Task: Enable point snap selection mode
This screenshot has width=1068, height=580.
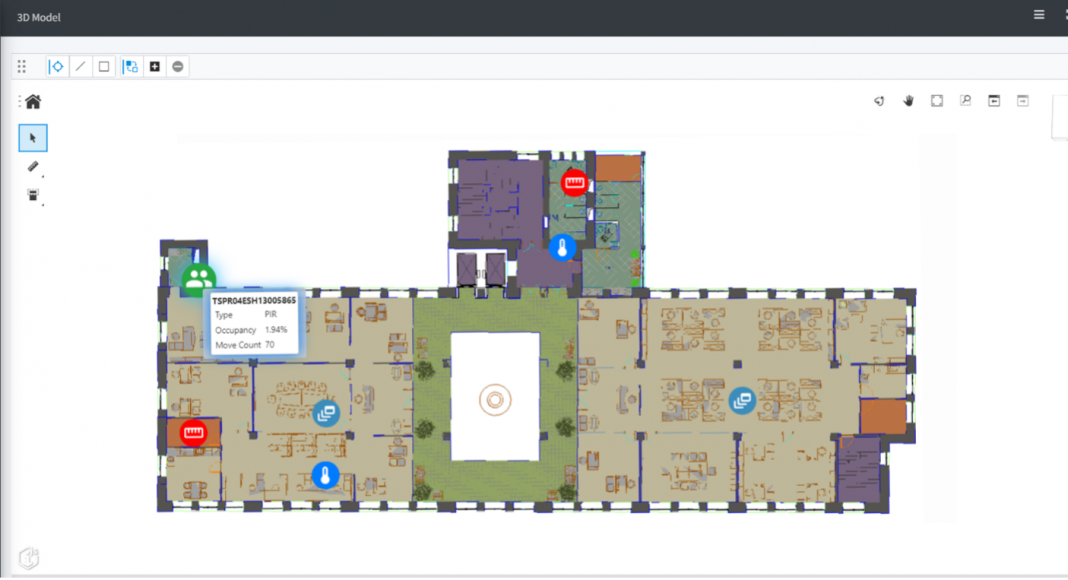Action: click(57, 67)
